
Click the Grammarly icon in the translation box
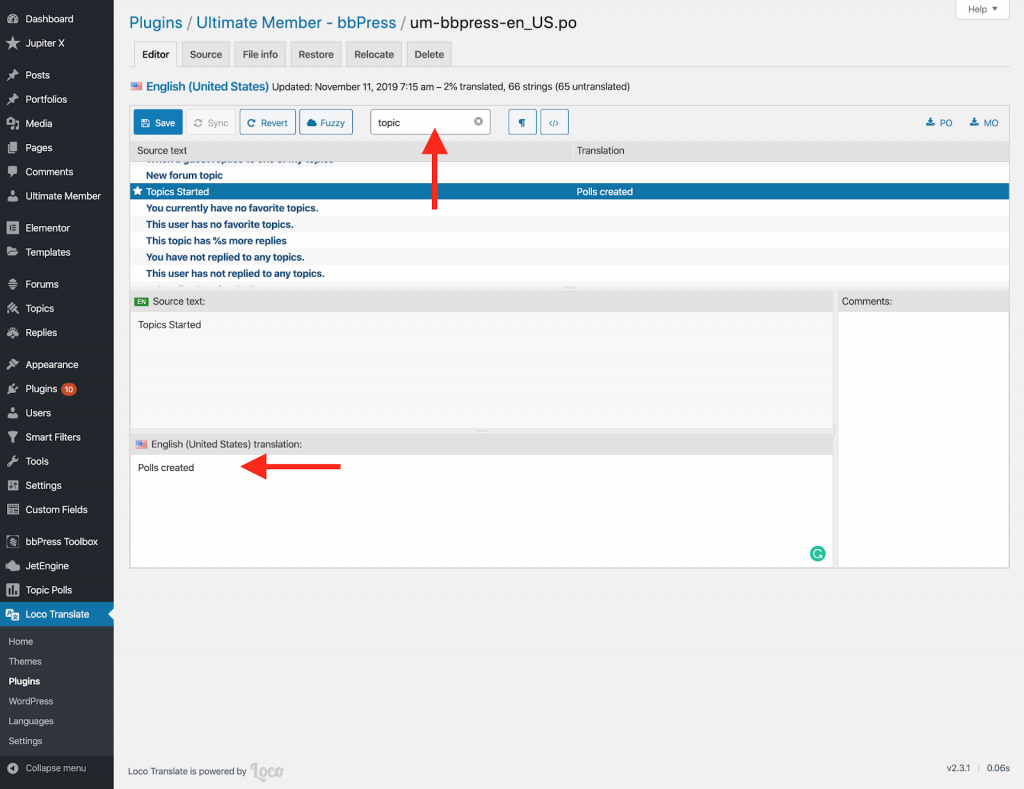[817, 553]
